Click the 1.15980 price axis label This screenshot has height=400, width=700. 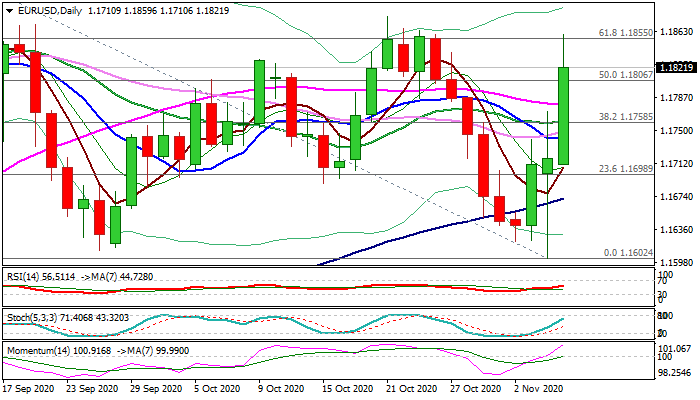point(677,262)
